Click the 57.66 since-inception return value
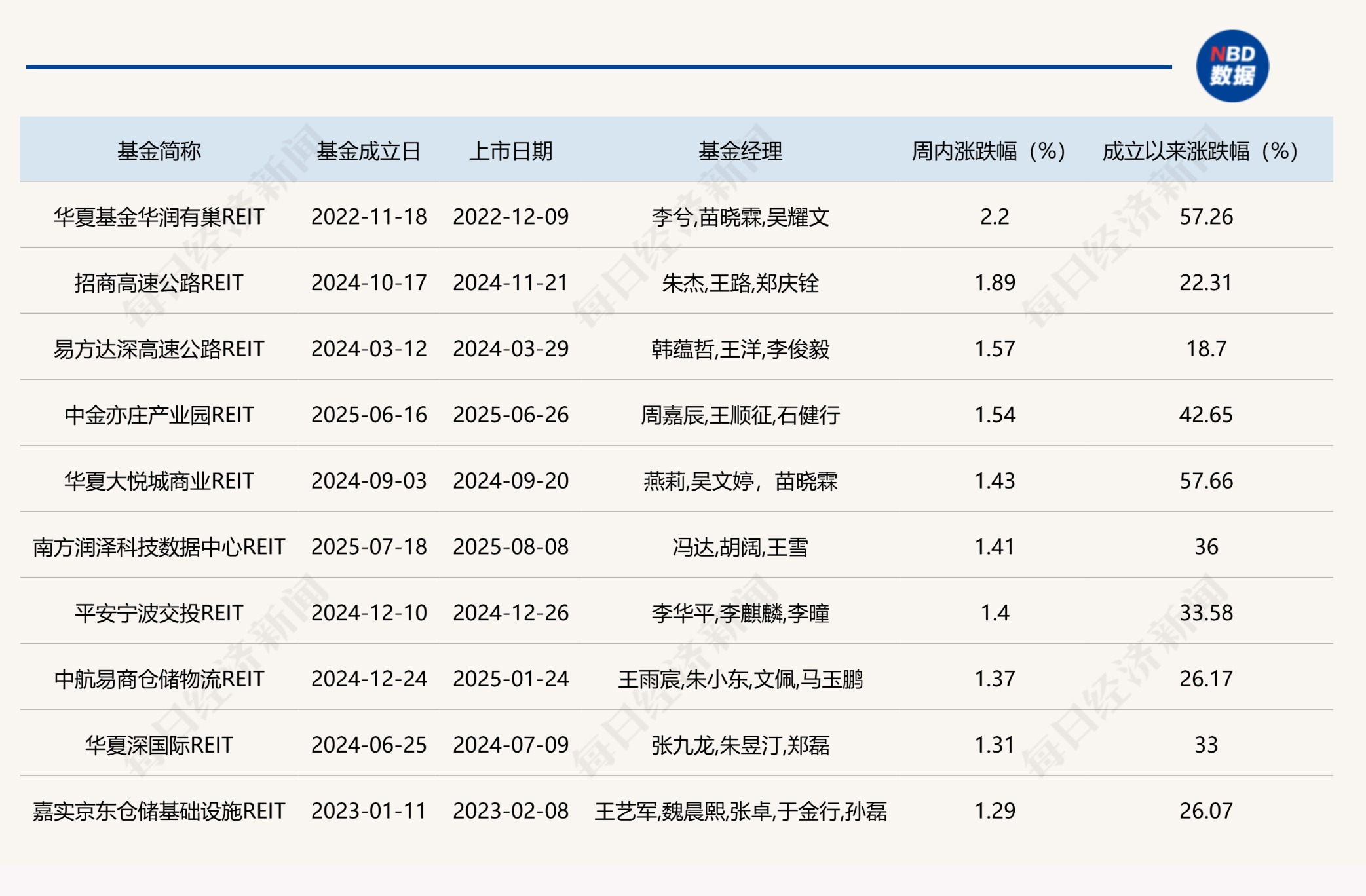 (x=1206, y=481)
